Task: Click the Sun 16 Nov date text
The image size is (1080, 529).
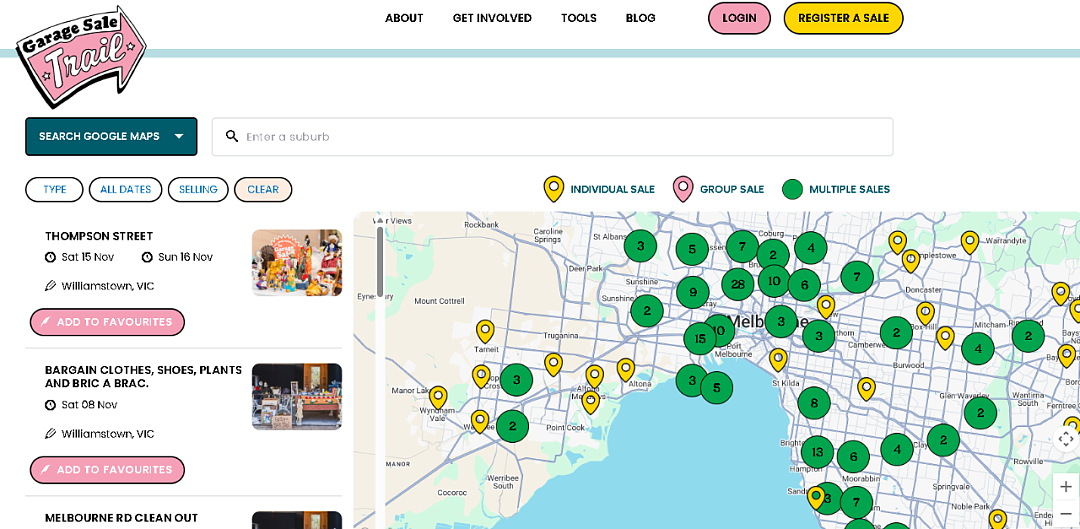Action: [185, 257]
